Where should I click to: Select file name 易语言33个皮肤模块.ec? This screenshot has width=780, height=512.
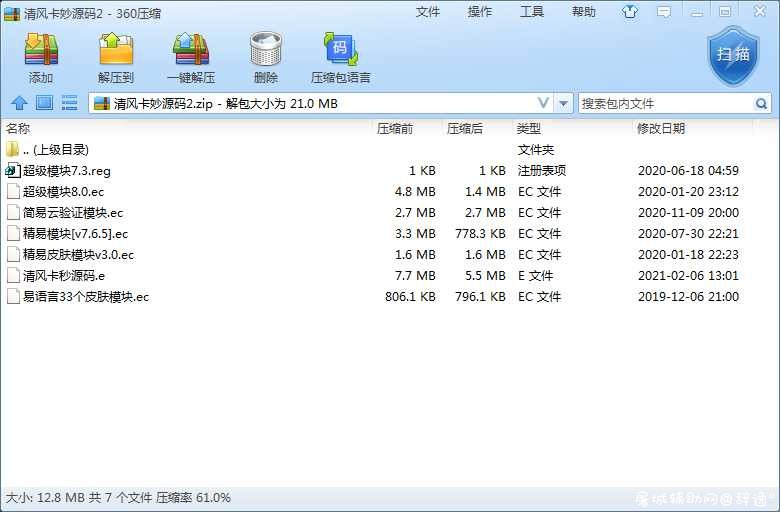(x=86, y=297)
